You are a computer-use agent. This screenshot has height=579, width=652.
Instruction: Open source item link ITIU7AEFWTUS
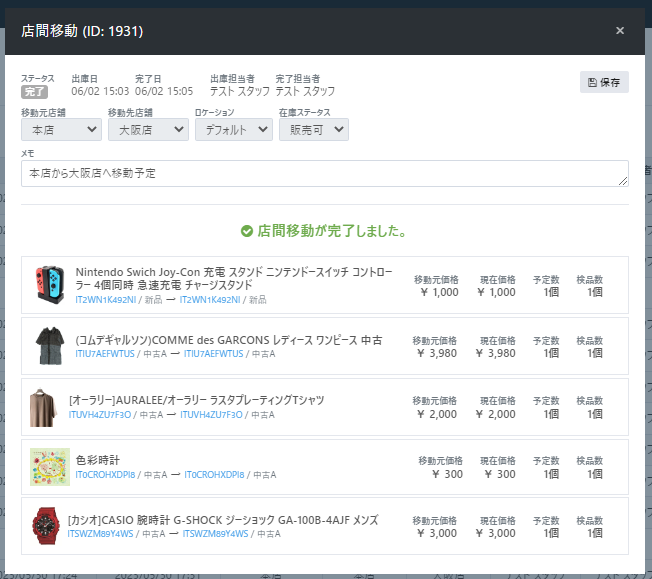pos(105,354)
